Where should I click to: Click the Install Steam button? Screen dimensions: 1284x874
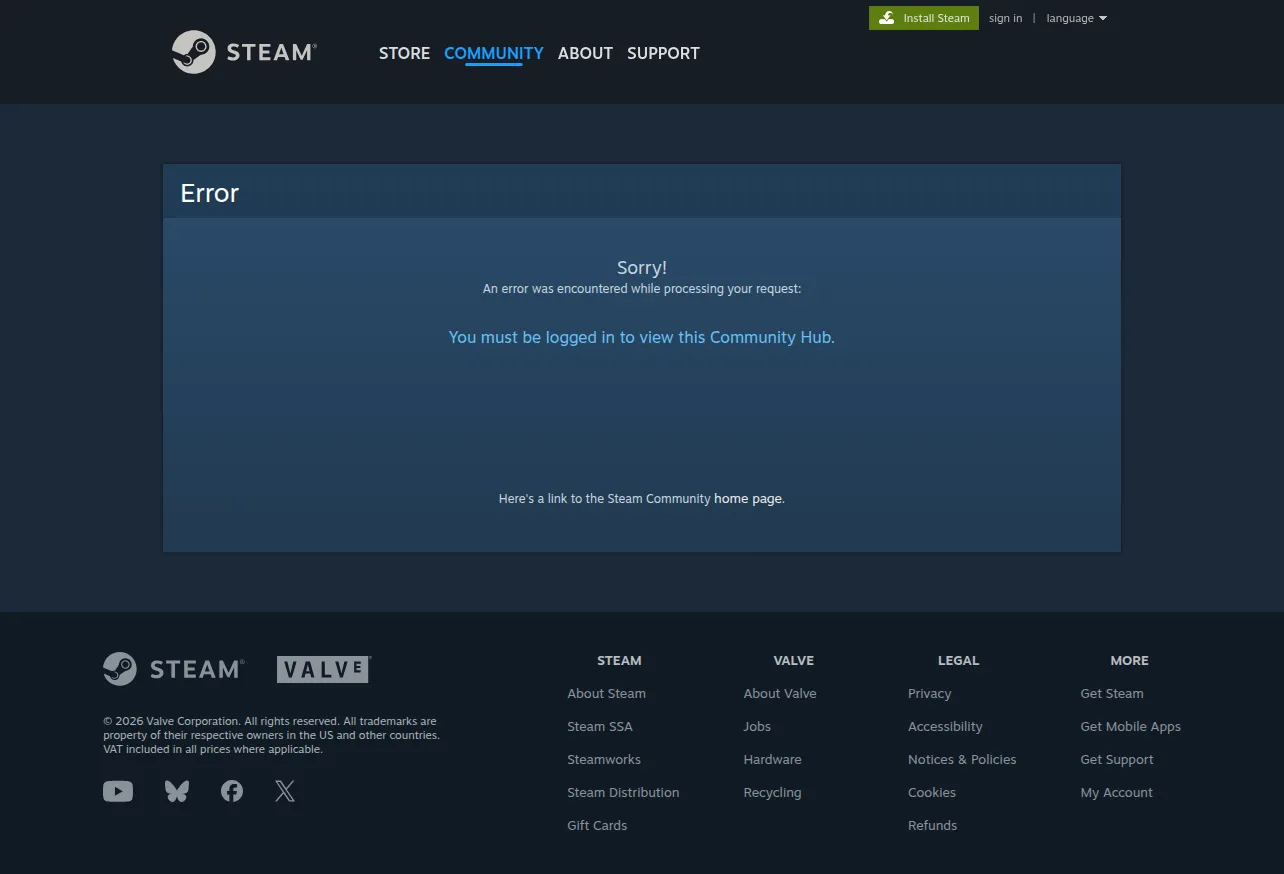click(x=924, y=18)
